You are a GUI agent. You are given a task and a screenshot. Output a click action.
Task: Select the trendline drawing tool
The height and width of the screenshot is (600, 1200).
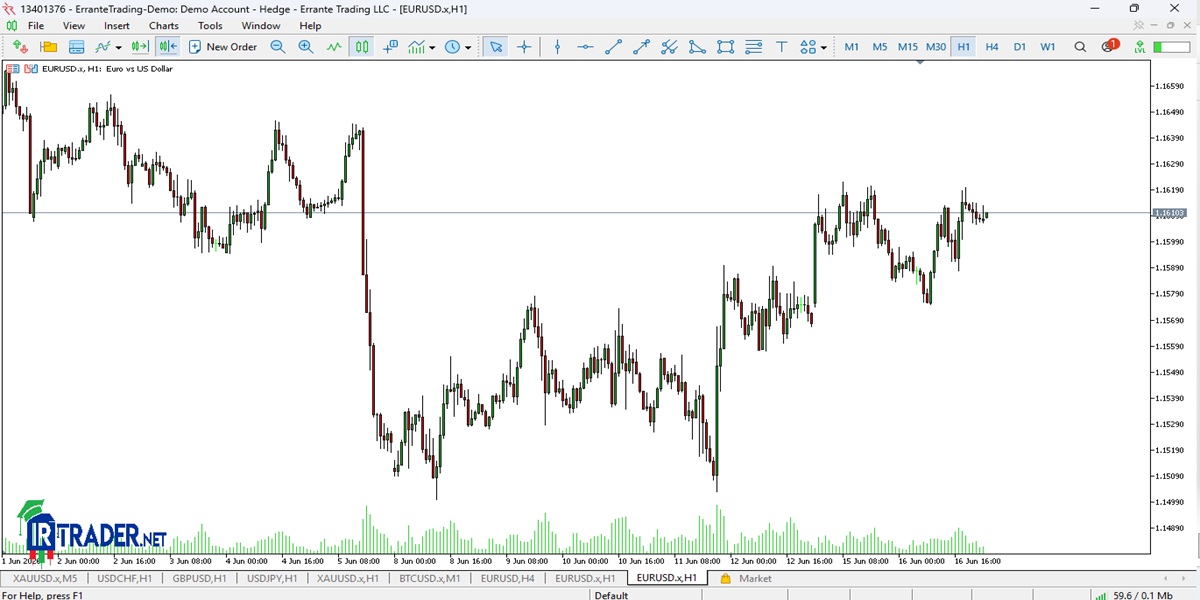(613, 47)
